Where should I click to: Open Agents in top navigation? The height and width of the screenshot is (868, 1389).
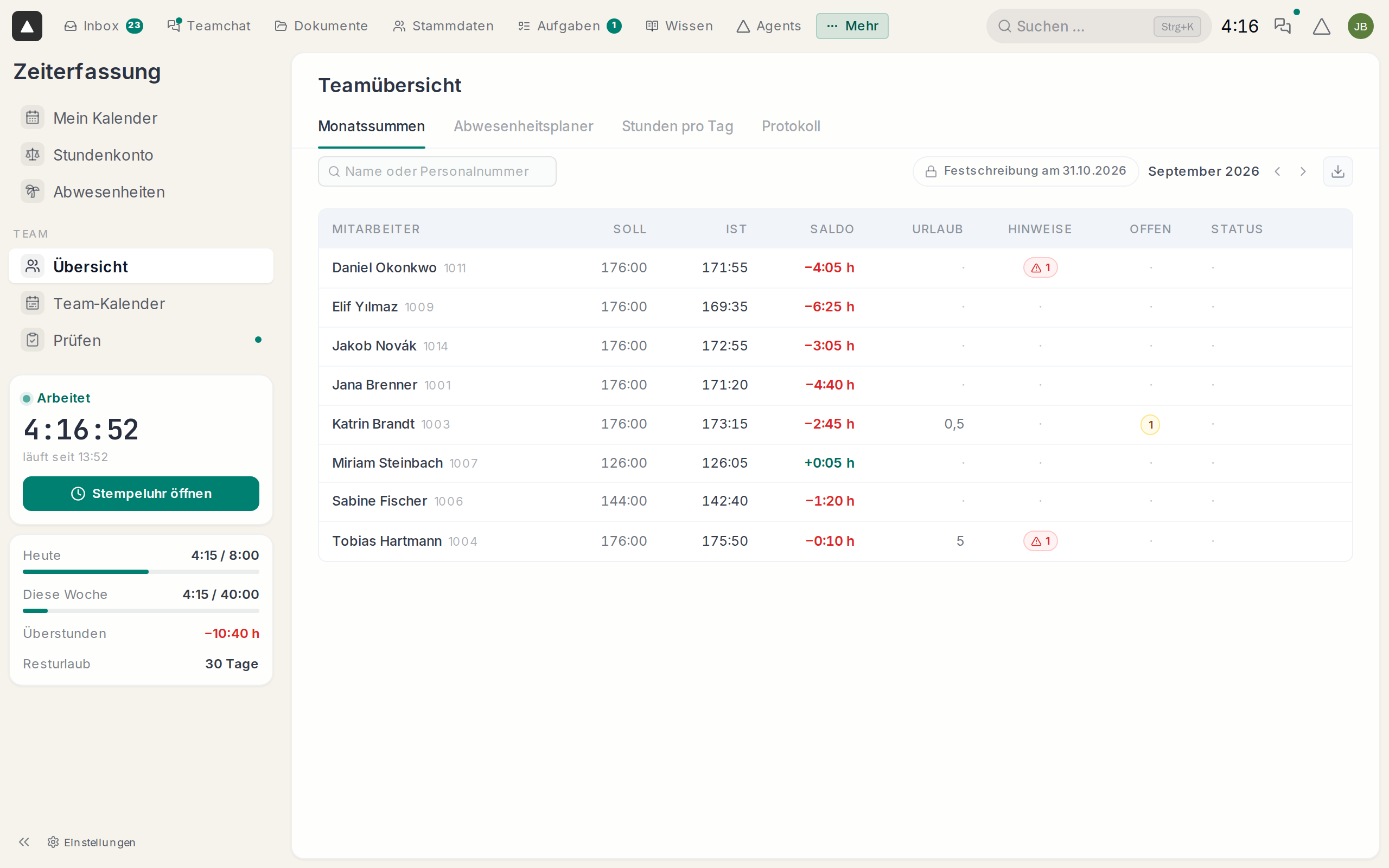pyautogui.click(x=768, y=26)
